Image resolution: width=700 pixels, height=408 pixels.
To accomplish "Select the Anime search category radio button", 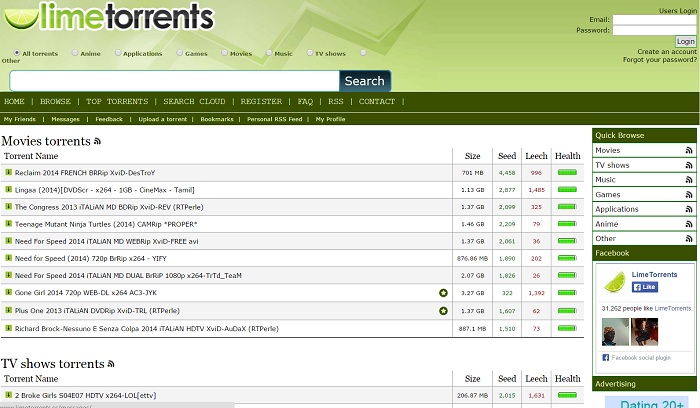I will [x=75, y=53].
